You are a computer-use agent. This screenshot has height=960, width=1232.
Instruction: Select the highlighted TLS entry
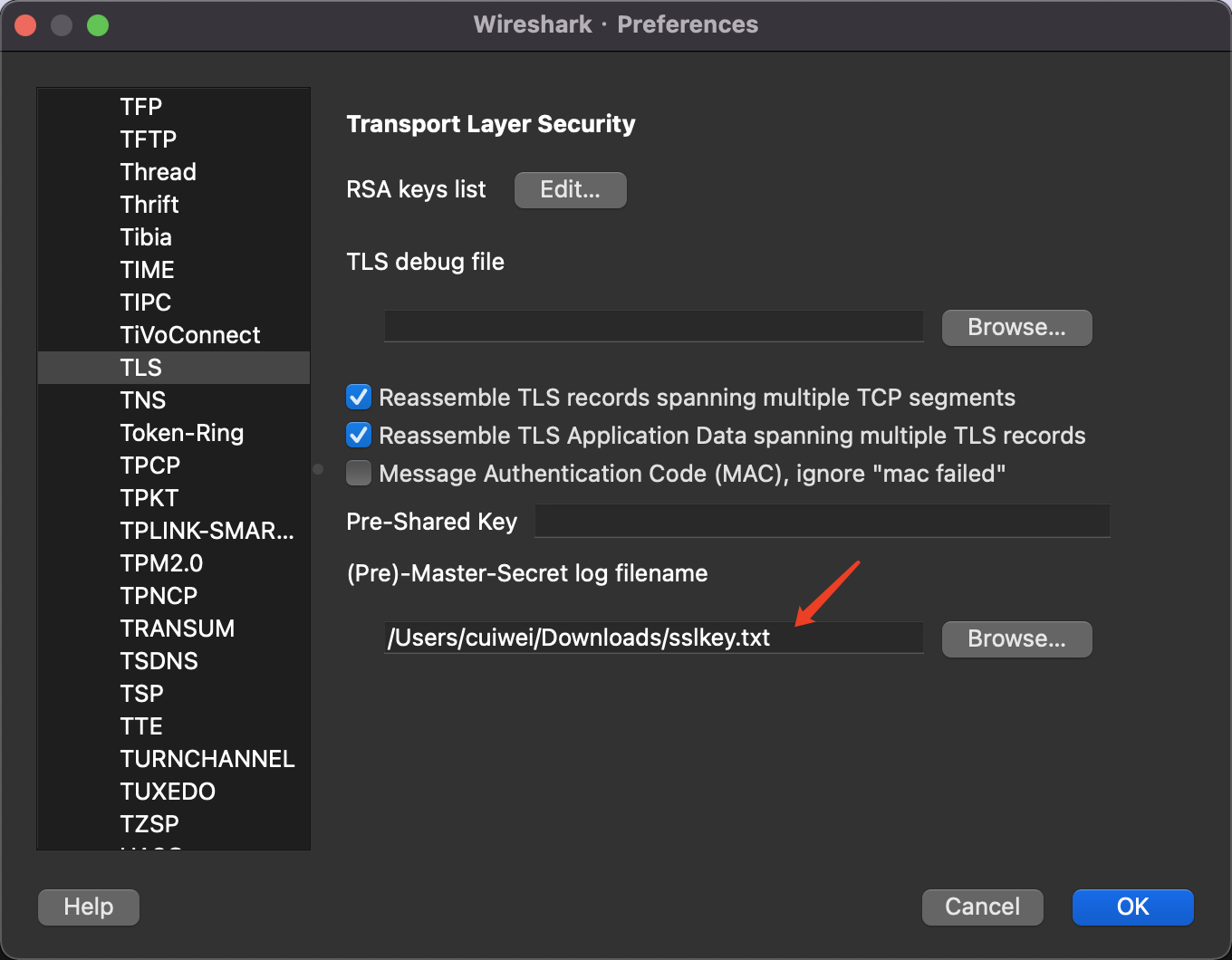174,368
